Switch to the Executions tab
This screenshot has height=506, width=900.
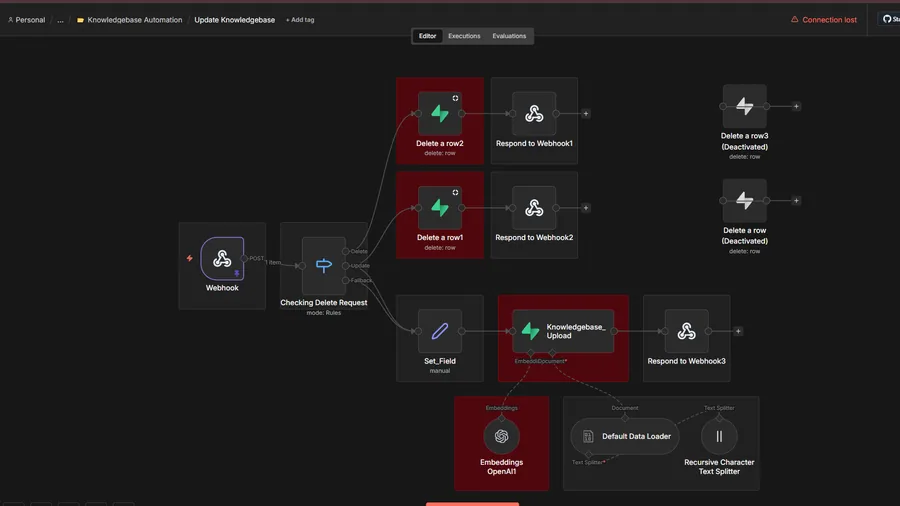click(464, 36)
